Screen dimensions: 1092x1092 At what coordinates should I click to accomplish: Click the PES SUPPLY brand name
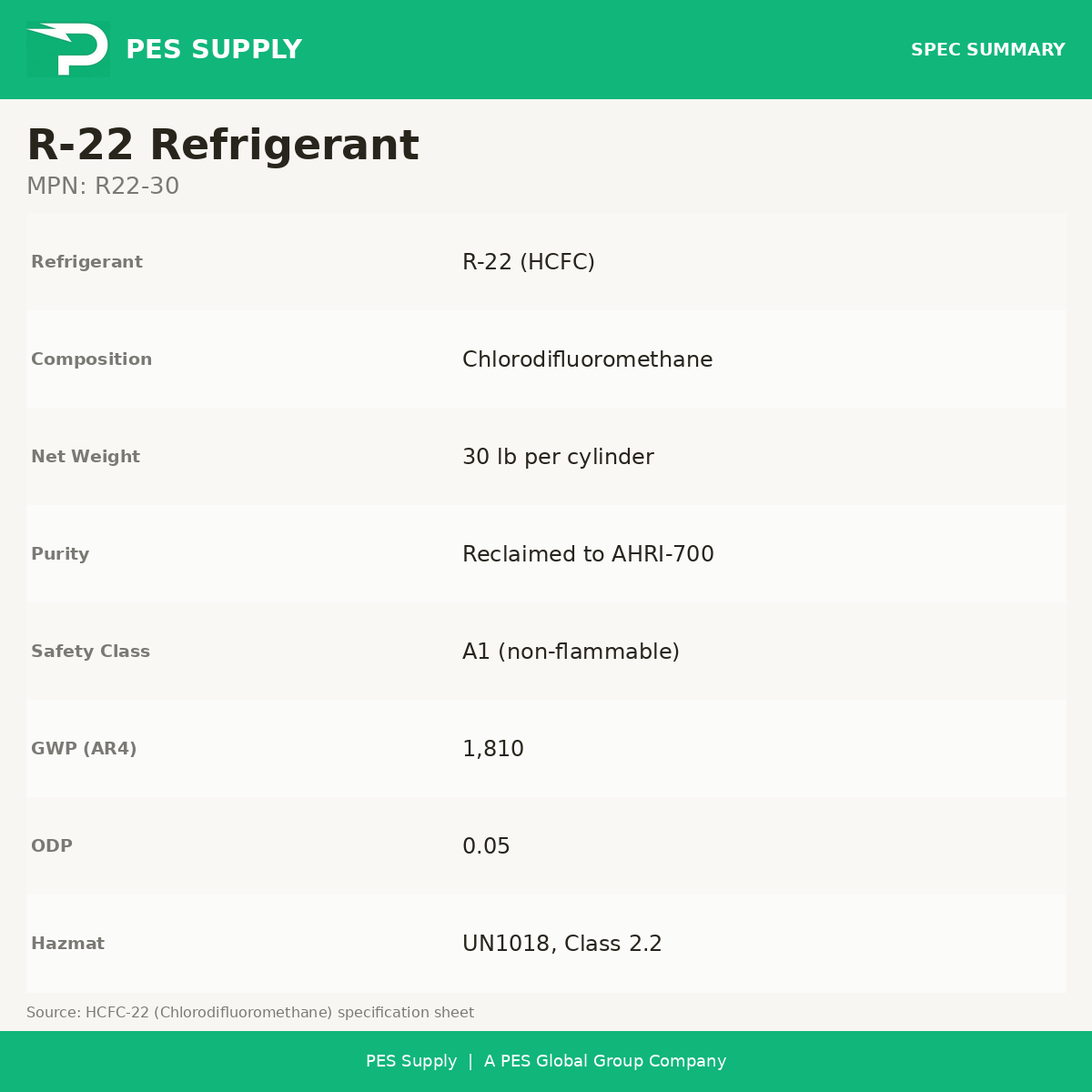click(214, 50)
